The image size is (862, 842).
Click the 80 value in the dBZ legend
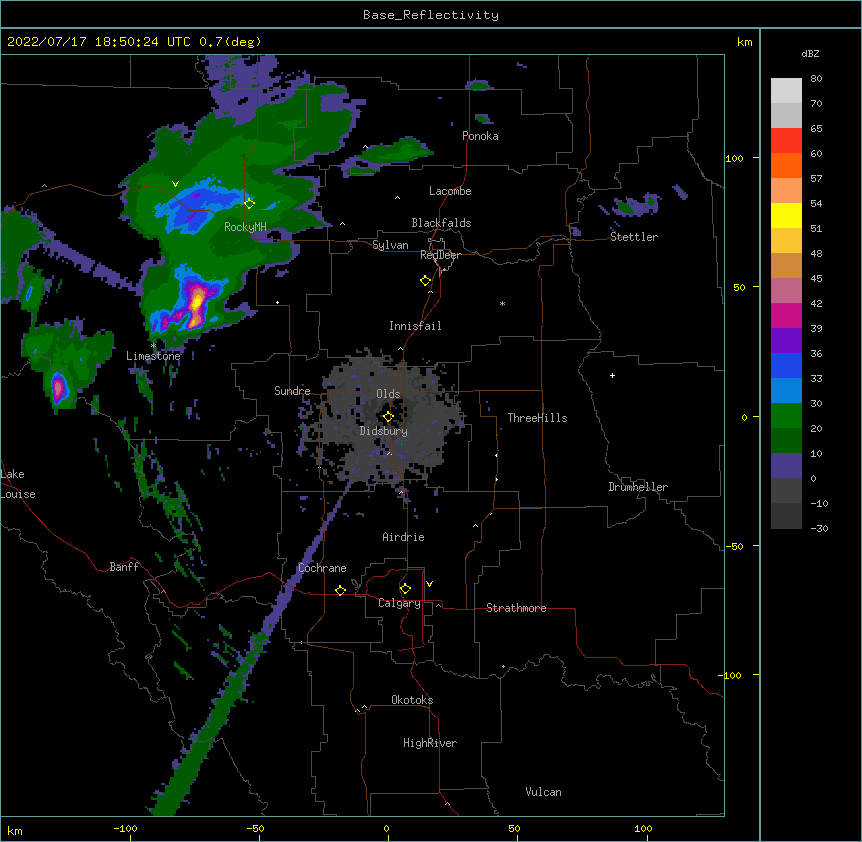click(816, 79)
